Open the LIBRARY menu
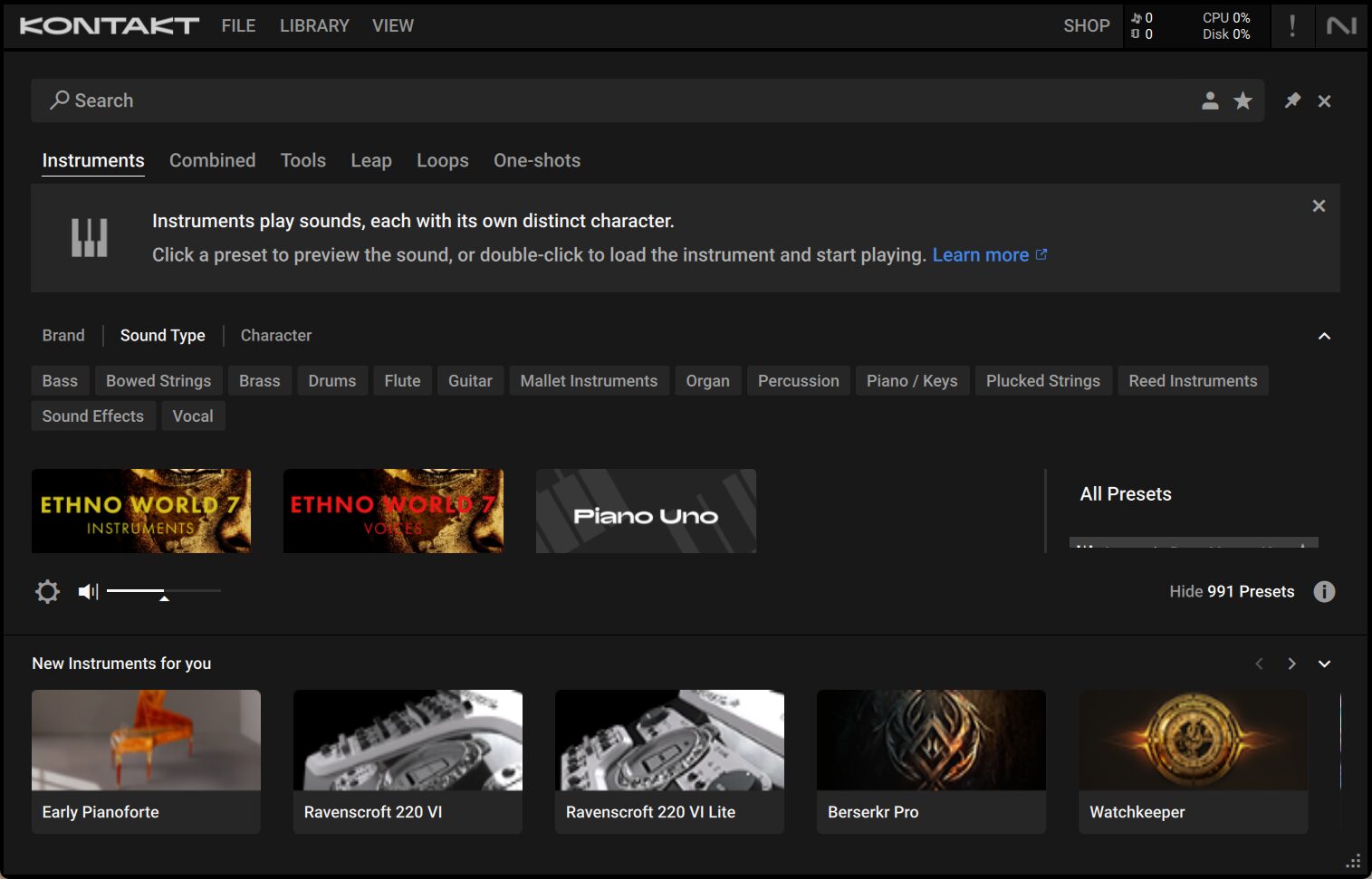The image size is (1372, 879). [314, 26]
